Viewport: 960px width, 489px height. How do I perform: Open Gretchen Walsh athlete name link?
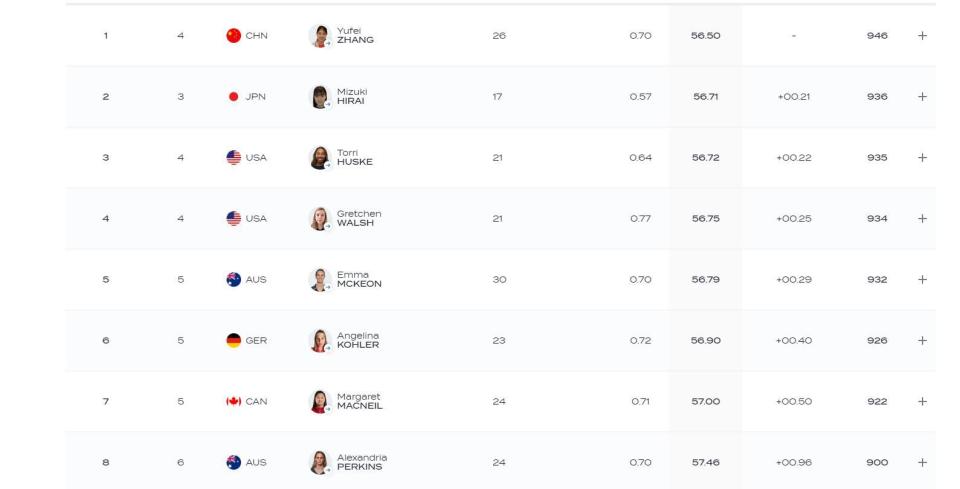click(x=359, y=218)
